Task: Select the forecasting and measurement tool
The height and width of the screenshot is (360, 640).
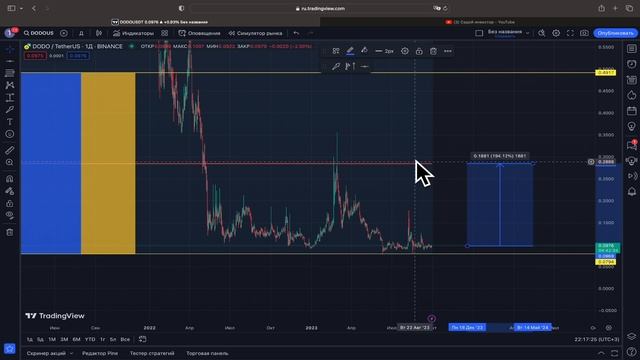Action: (x=10, y=98)
